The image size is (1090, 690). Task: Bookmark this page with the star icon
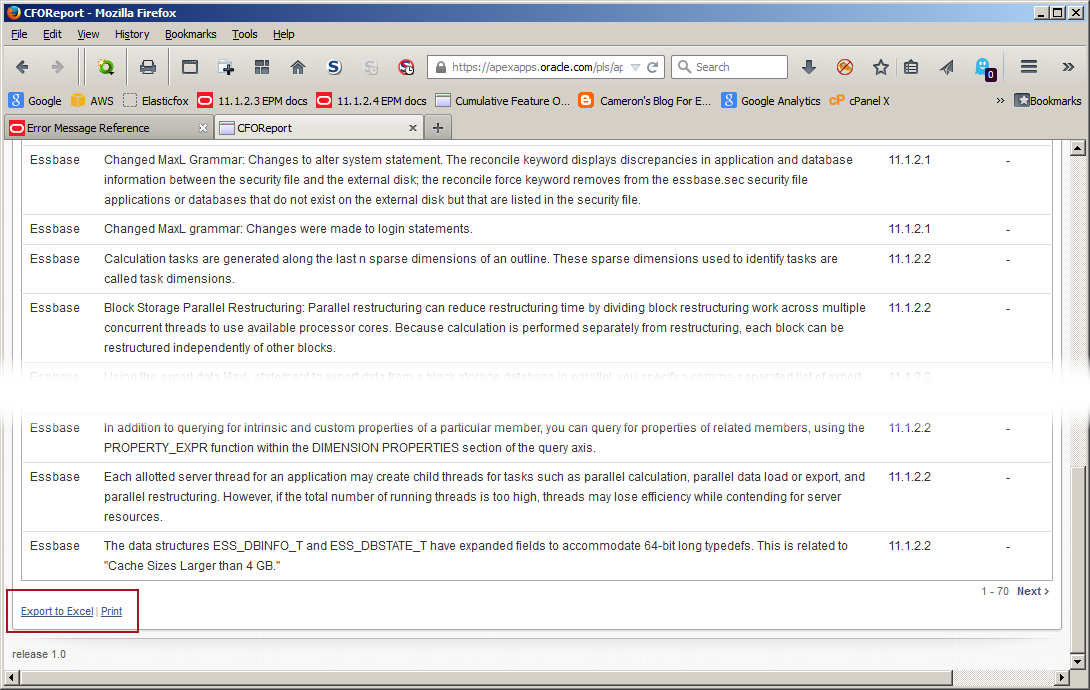(881, 67)
